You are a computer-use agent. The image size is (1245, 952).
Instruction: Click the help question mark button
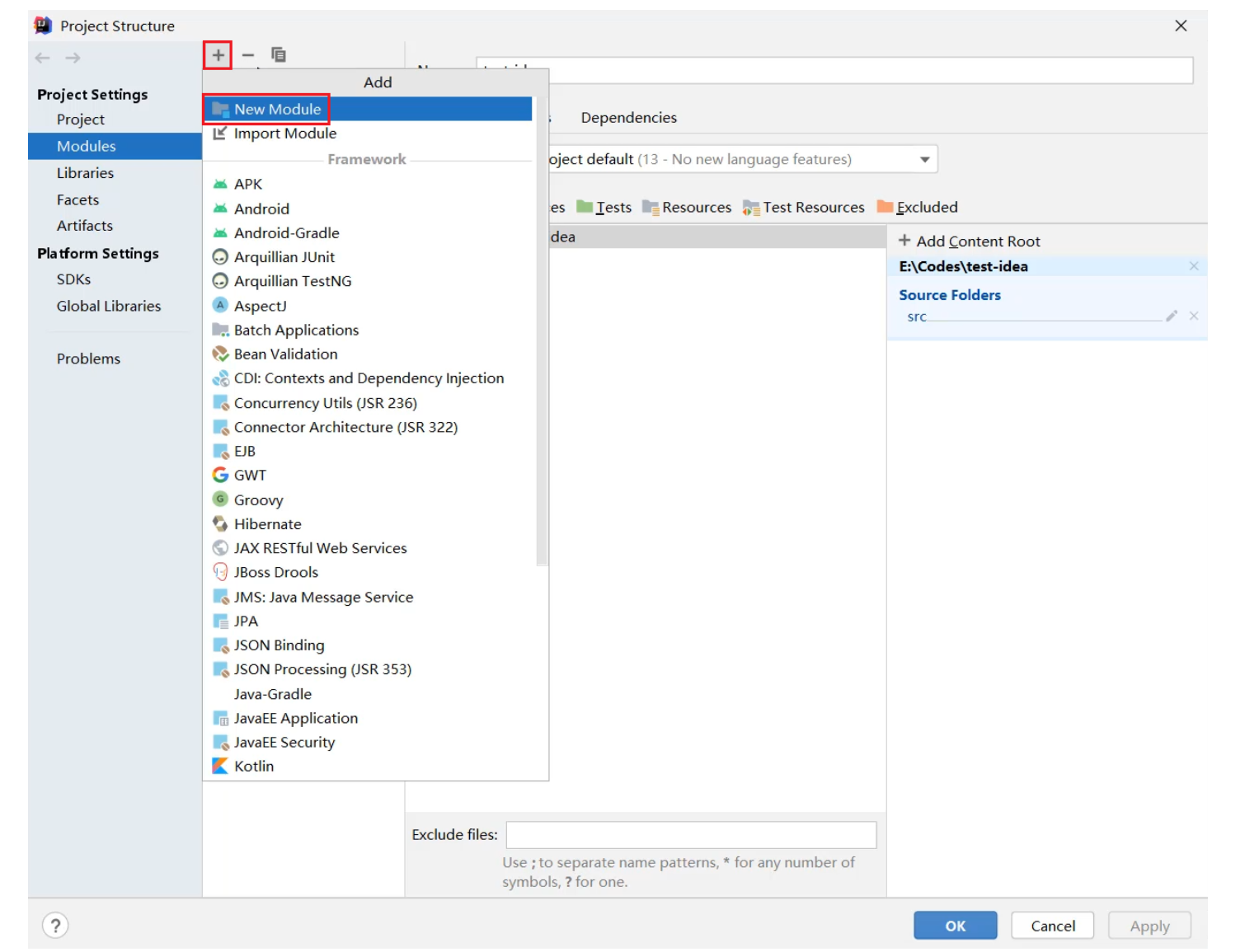click(x=55, y=925)
